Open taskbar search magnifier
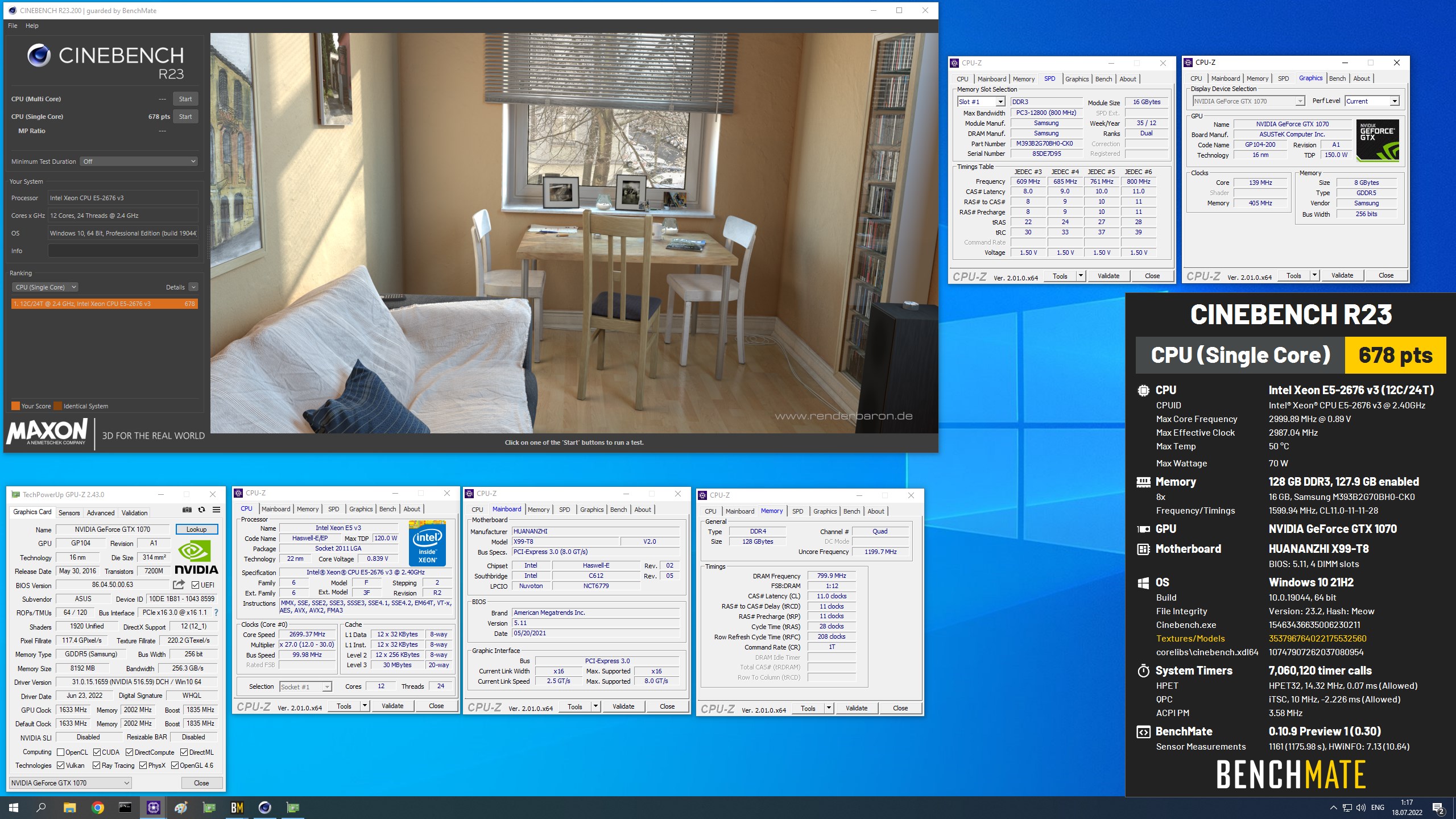The height and width of the screenshot is (819, 1456). [41, 807]
